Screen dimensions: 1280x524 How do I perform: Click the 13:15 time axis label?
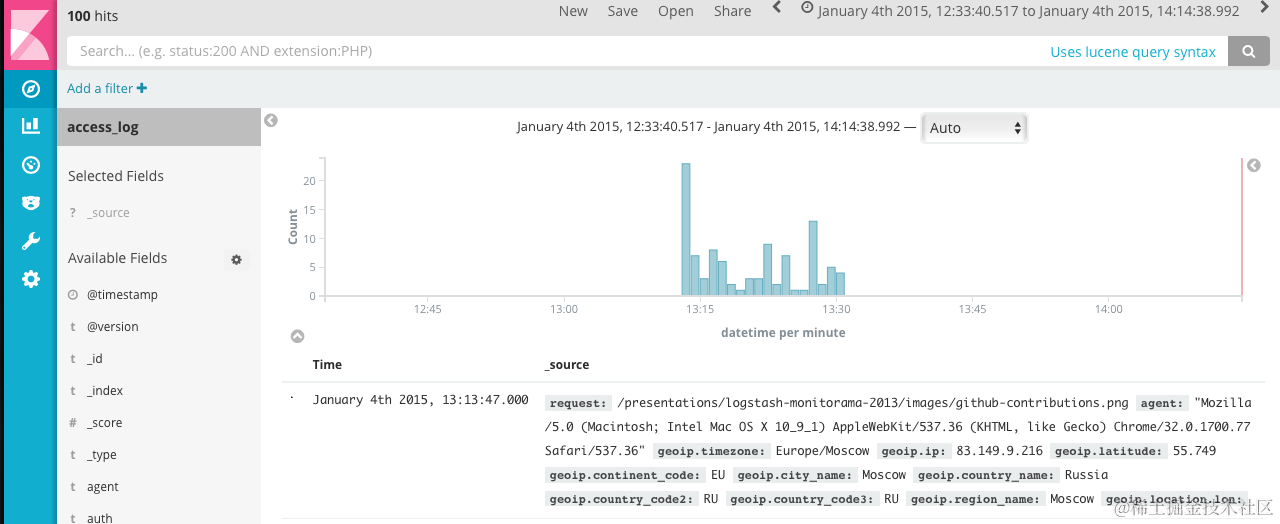click(700, 310)
